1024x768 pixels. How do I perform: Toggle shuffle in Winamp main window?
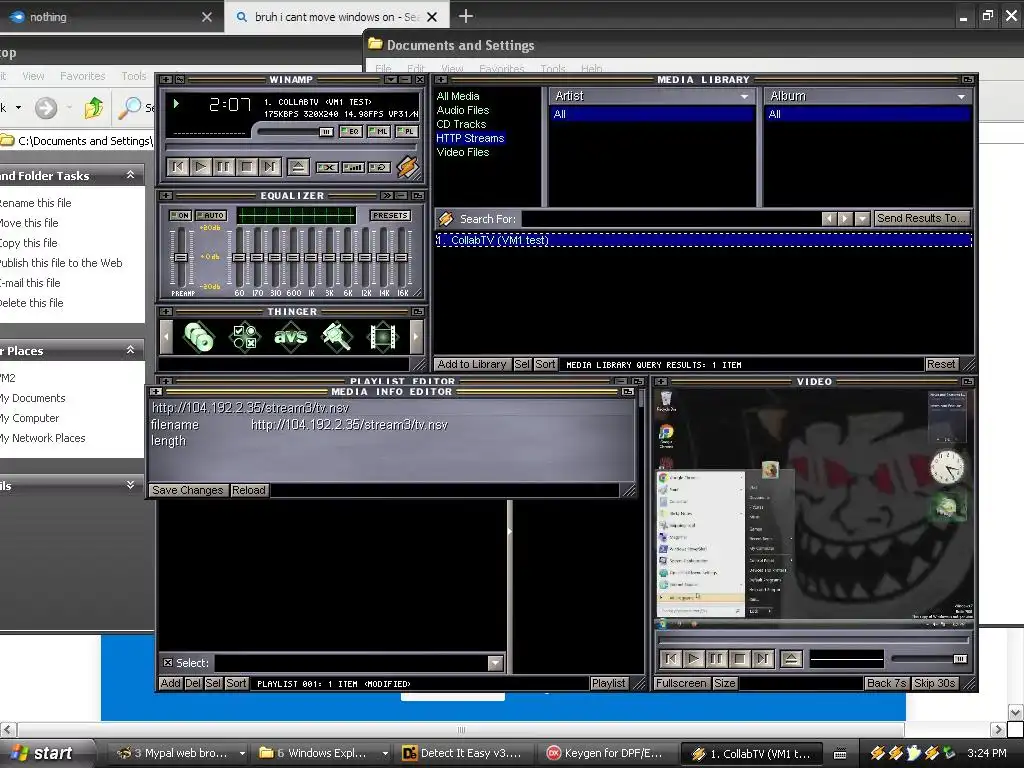click(x=327, y=168)
